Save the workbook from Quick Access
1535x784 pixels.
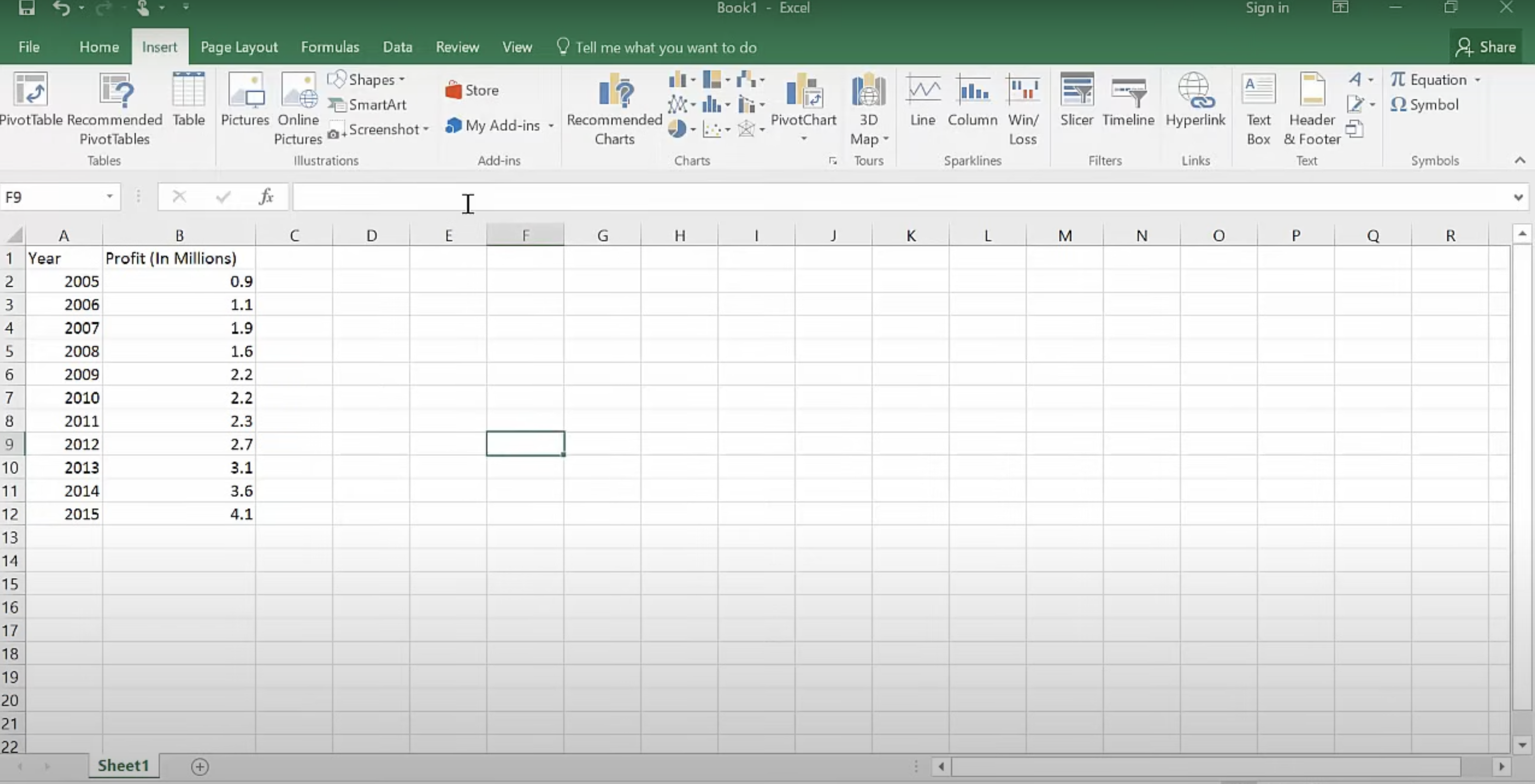click(x=26, y=8)
